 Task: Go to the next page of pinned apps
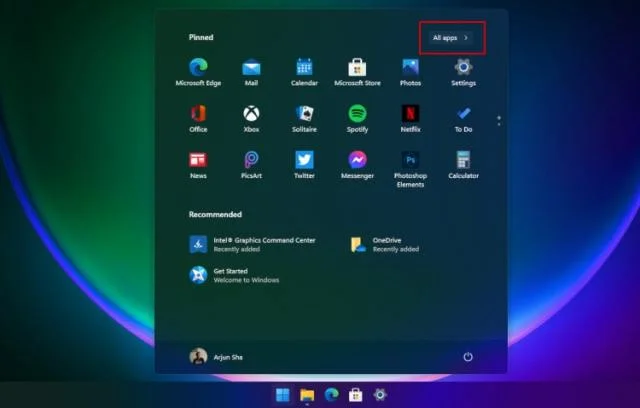click(499, 124)
